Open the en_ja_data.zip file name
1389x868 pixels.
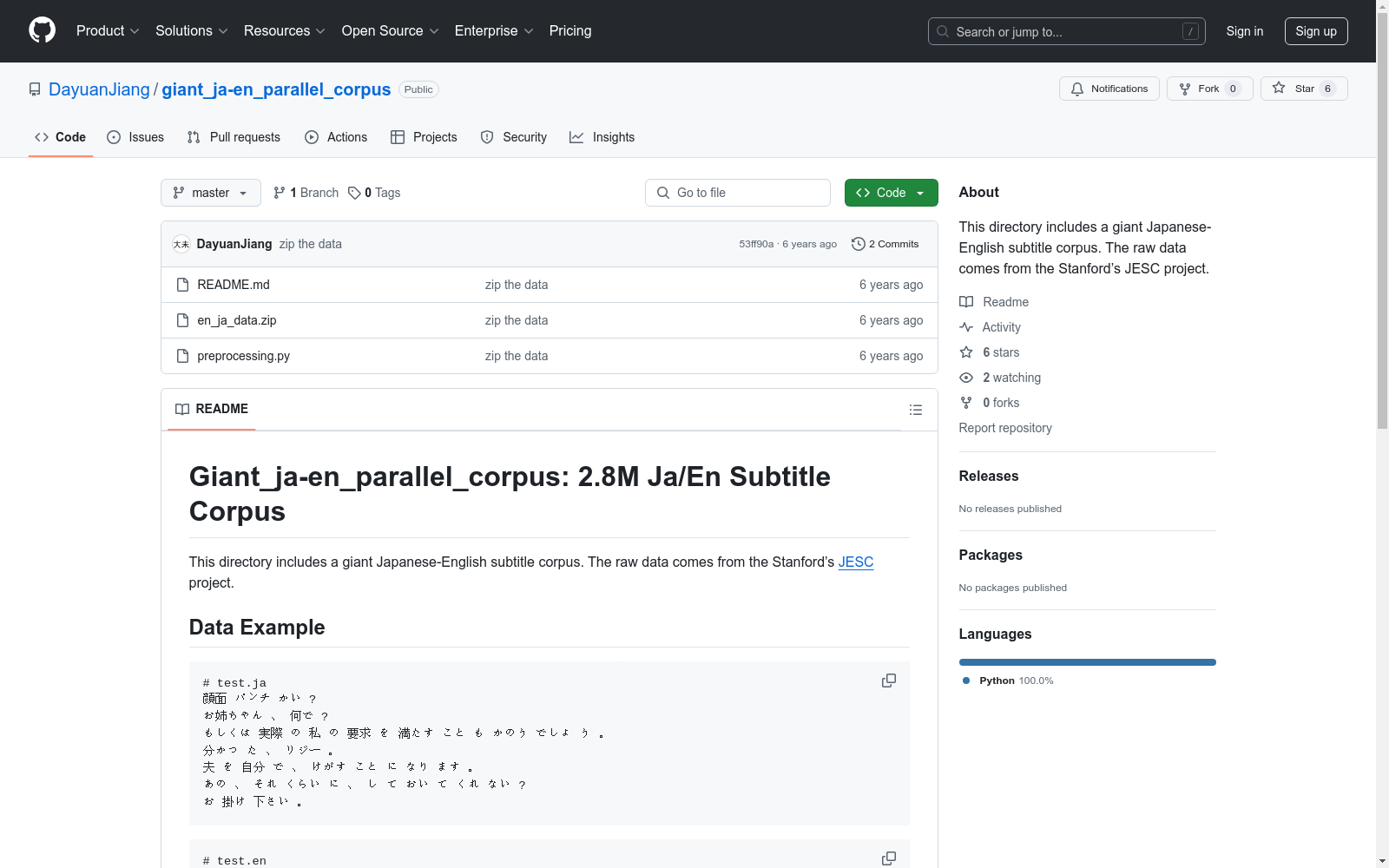click(237, 320)
